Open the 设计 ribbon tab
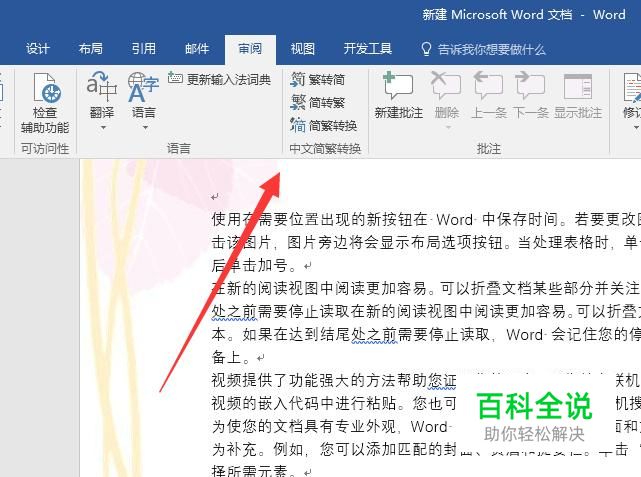Image resolution: width=641 pixels, height=477 pixels. point(38,49)
